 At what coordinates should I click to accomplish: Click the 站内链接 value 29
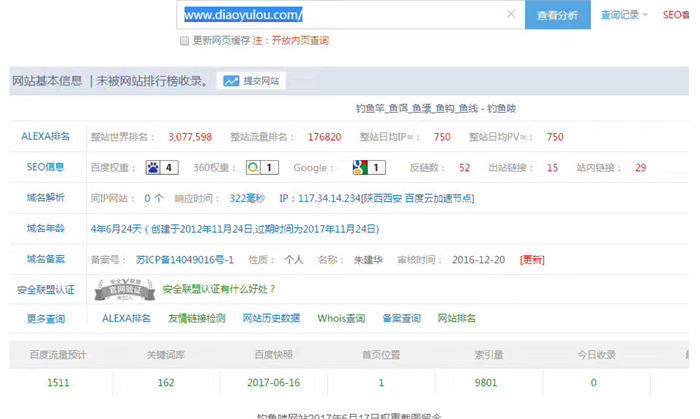(x=641, y=168)
